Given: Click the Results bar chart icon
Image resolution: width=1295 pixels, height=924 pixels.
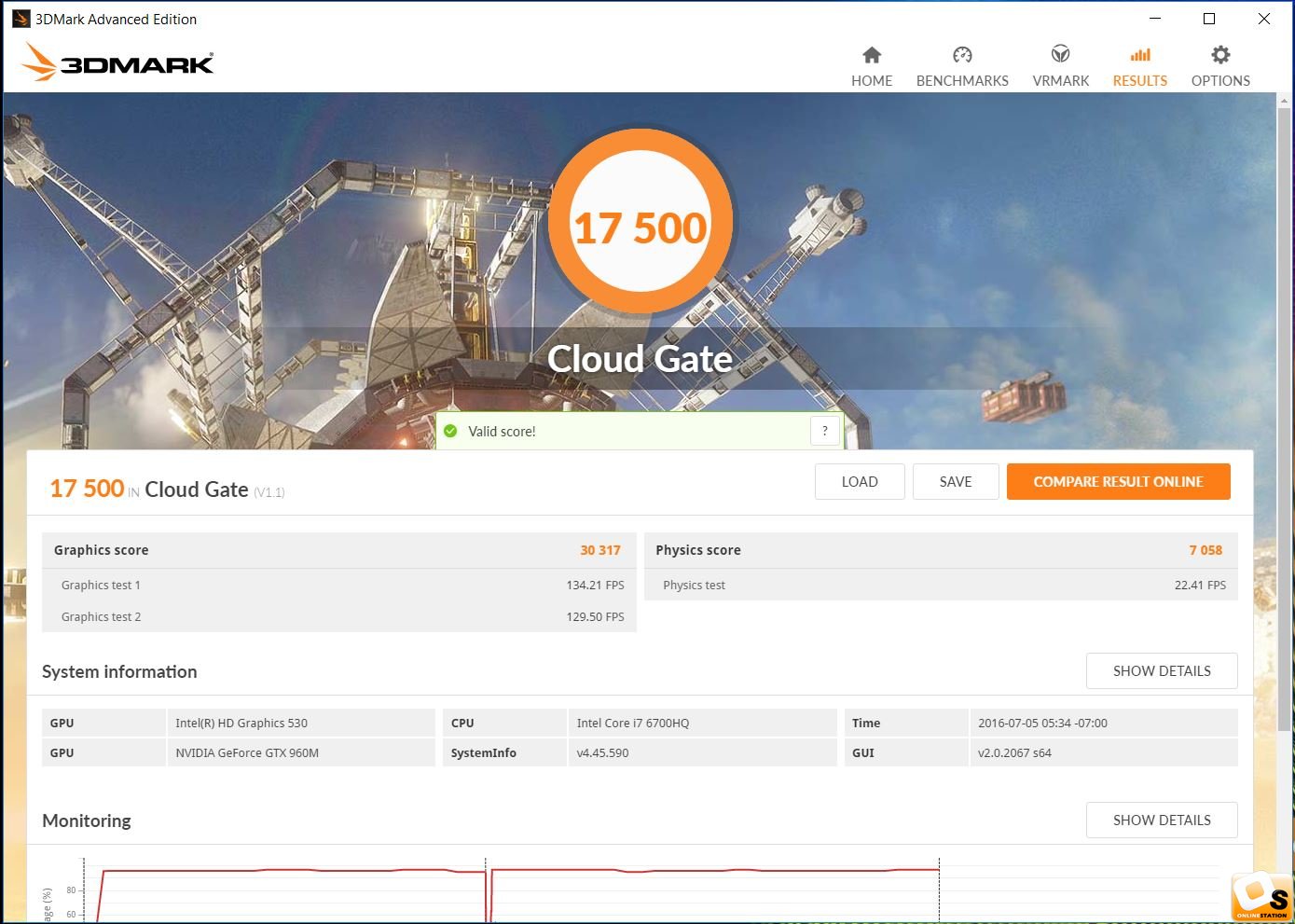Looking at the screenshot, I should click(x=1140, y=54).
